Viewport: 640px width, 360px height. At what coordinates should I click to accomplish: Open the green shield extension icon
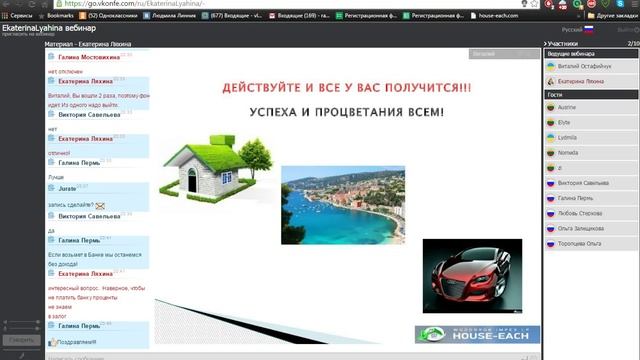pos(606,4)
